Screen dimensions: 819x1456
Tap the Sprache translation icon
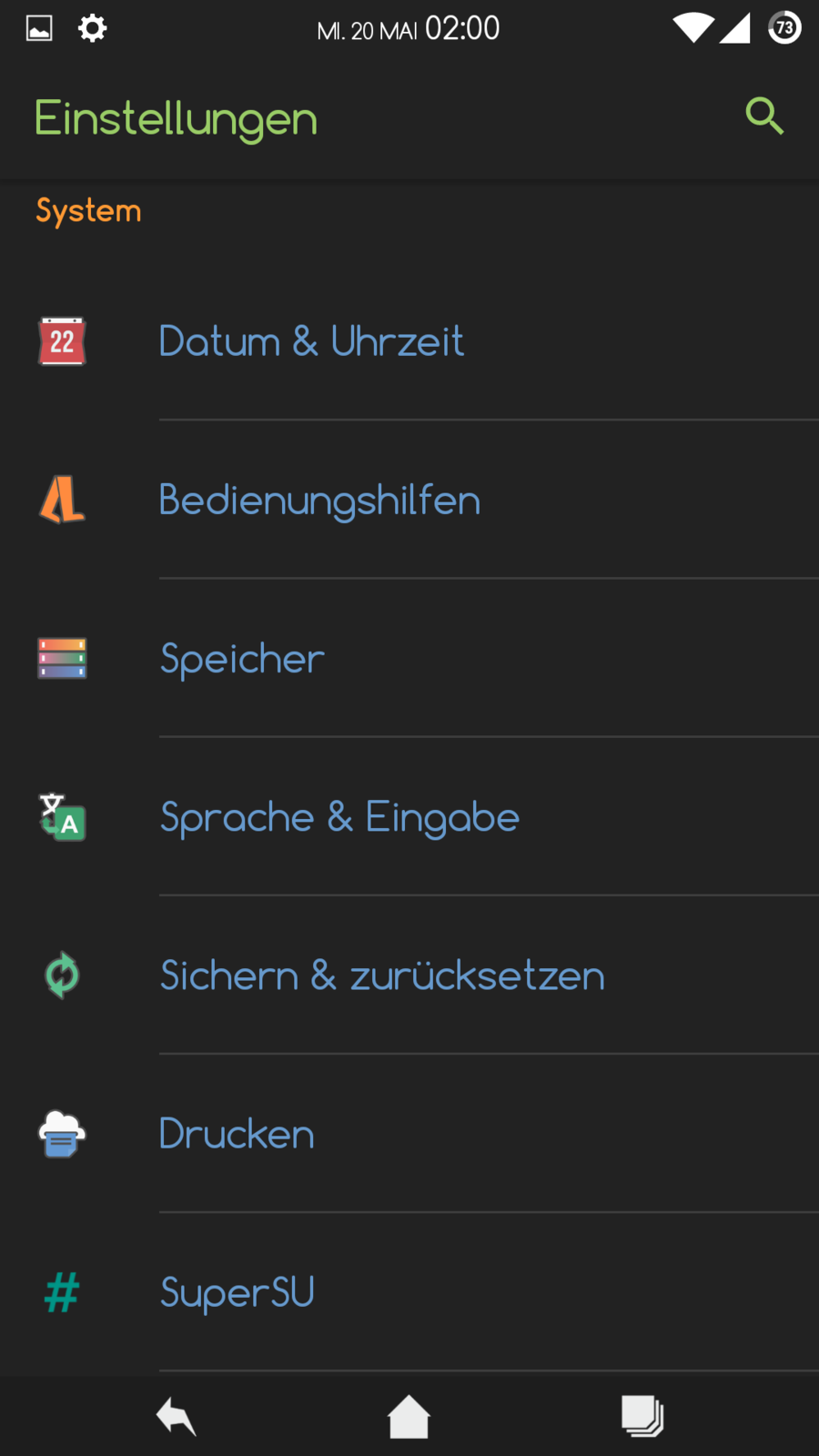[x=62, y=816]
